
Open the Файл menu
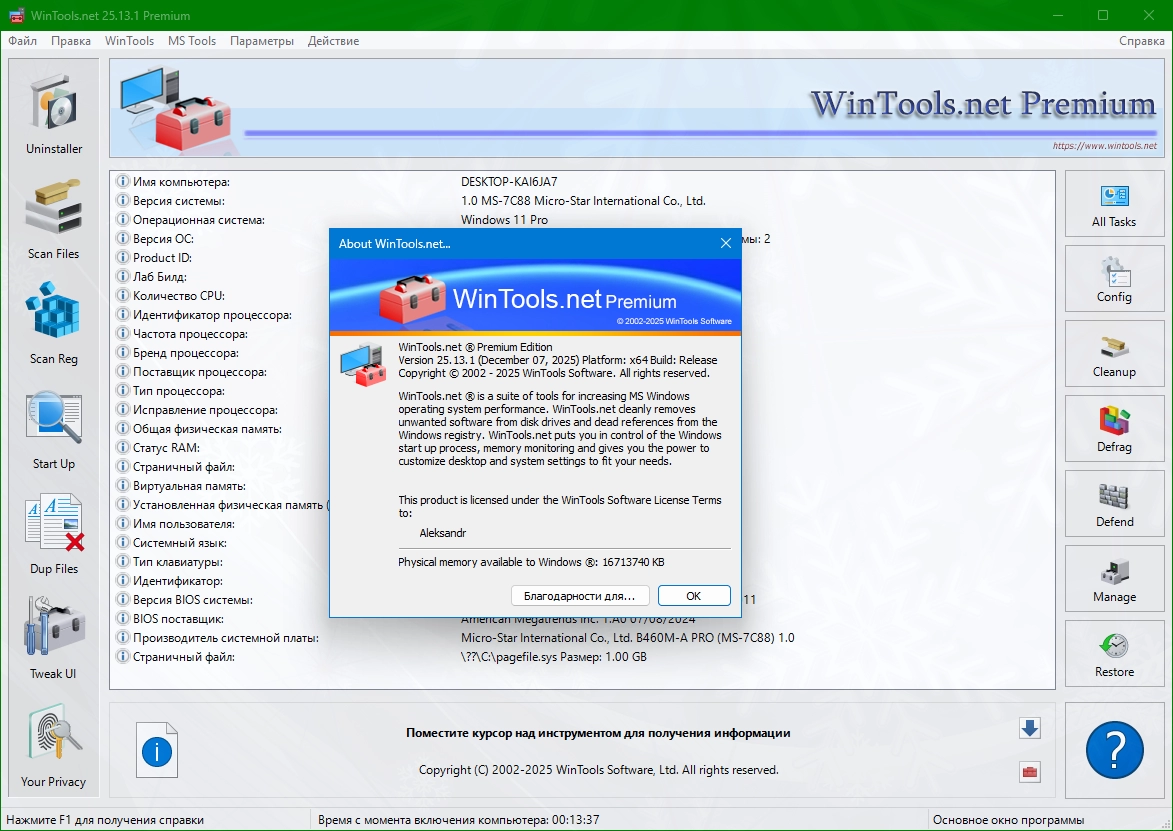pos(22,40)
